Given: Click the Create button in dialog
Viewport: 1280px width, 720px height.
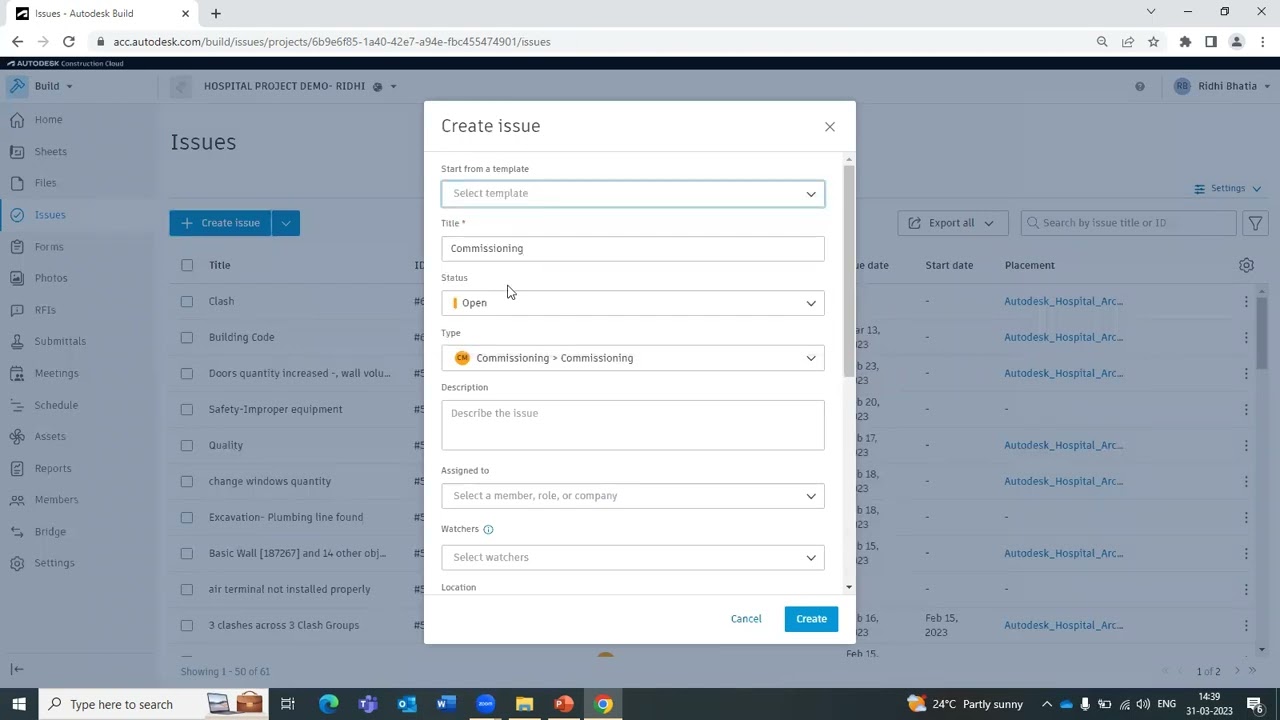Looking at the screenshot, I should (x=811, y=619).
